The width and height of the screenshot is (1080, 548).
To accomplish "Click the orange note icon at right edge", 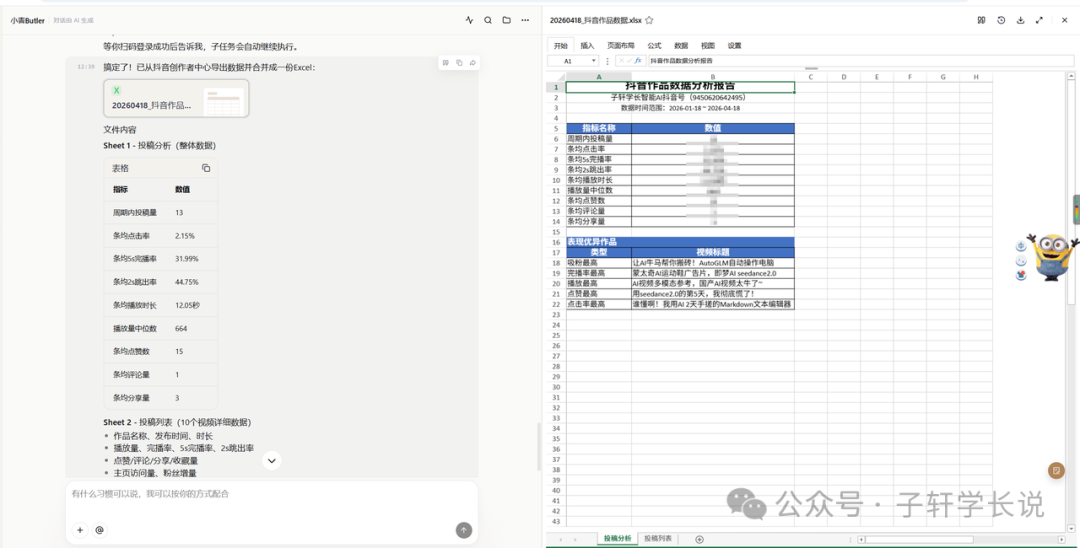I will pos(1055,471).
